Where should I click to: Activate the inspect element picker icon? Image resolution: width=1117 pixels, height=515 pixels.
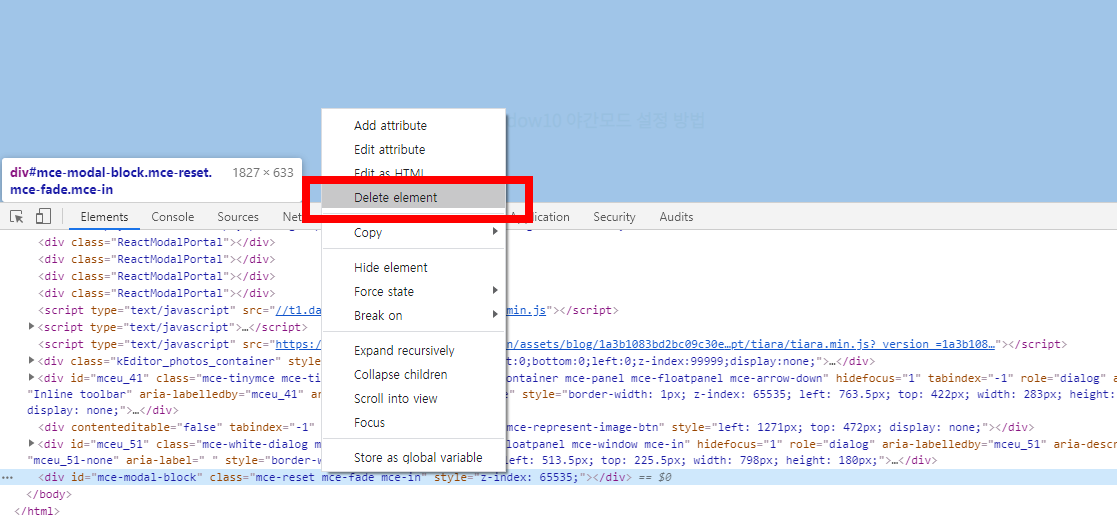pyautogui.click(x=17, y=217)
